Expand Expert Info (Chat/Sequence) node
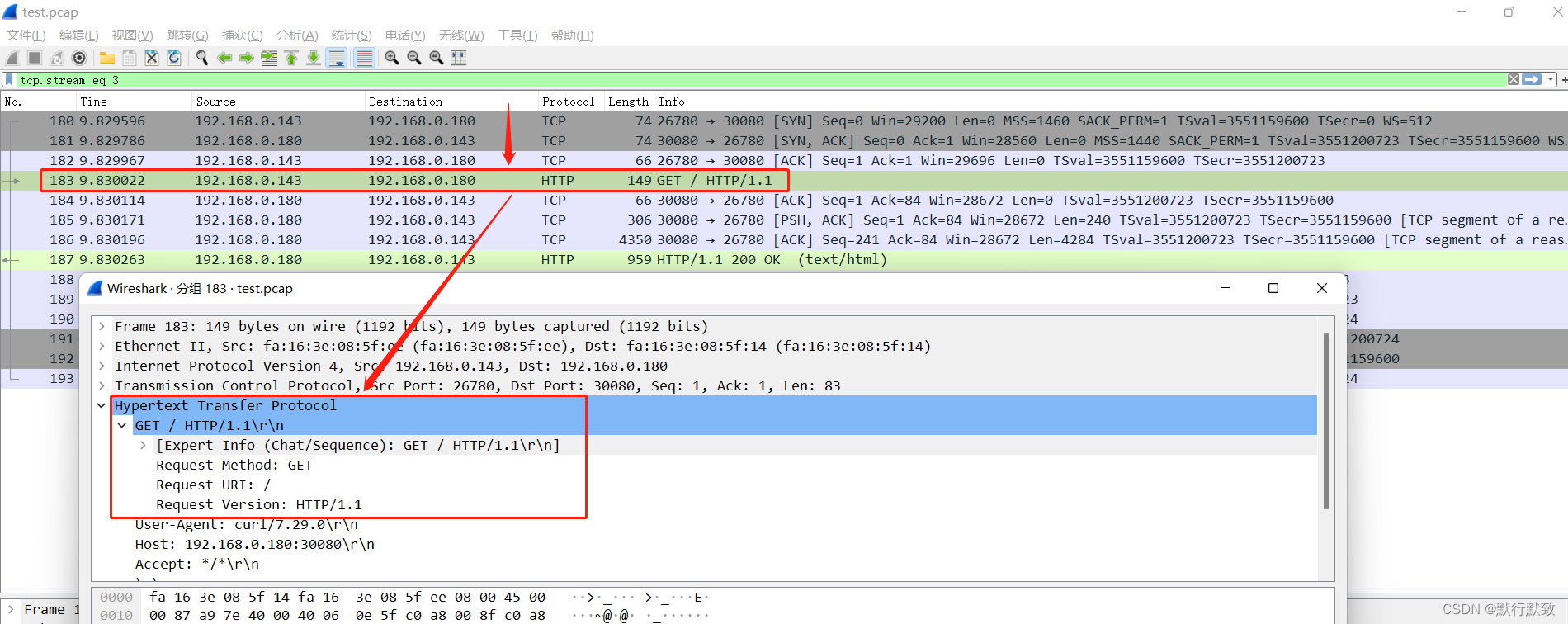 [x=143, y=446]
